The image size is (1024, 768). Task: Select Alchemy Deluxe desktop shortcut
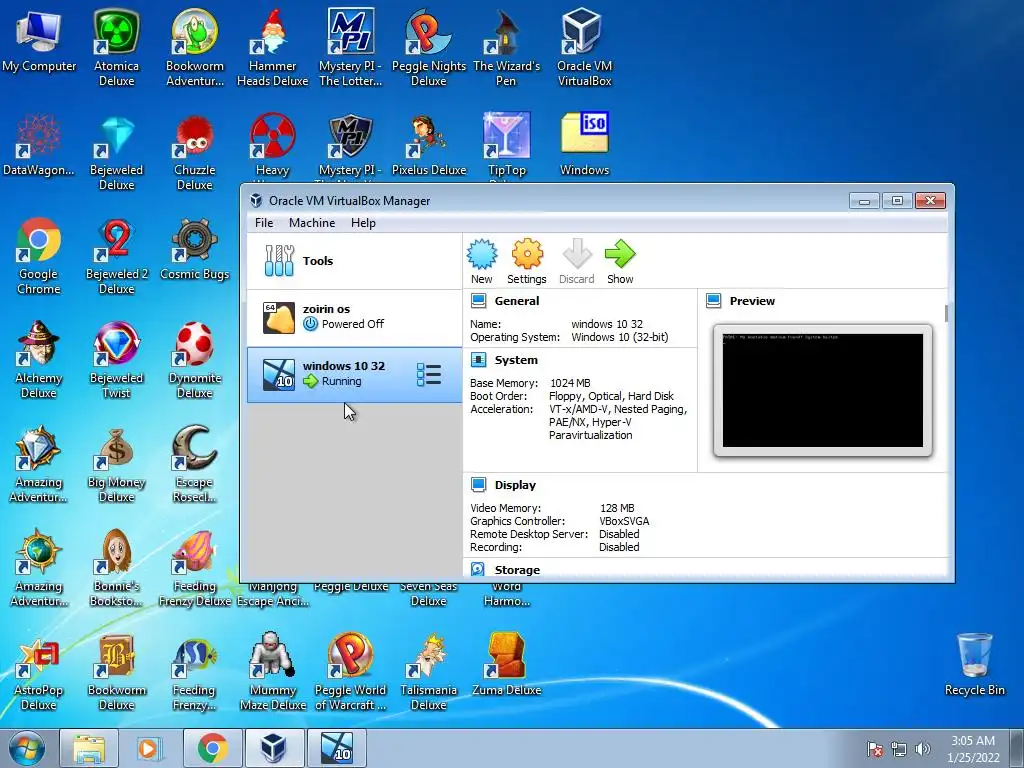pos(39,360)
